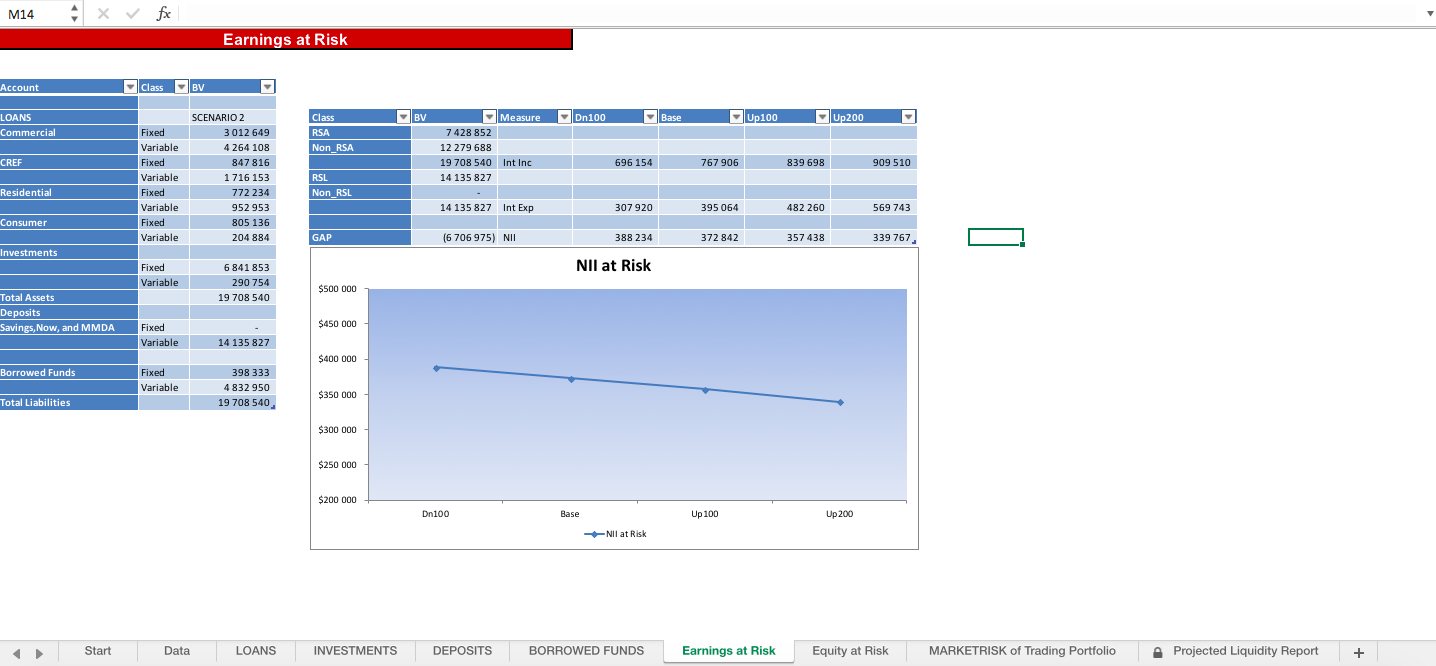The width and height of the screenshot is (1436, 666).
Task: Open the Base column filter dropdown
Action: 735,116
